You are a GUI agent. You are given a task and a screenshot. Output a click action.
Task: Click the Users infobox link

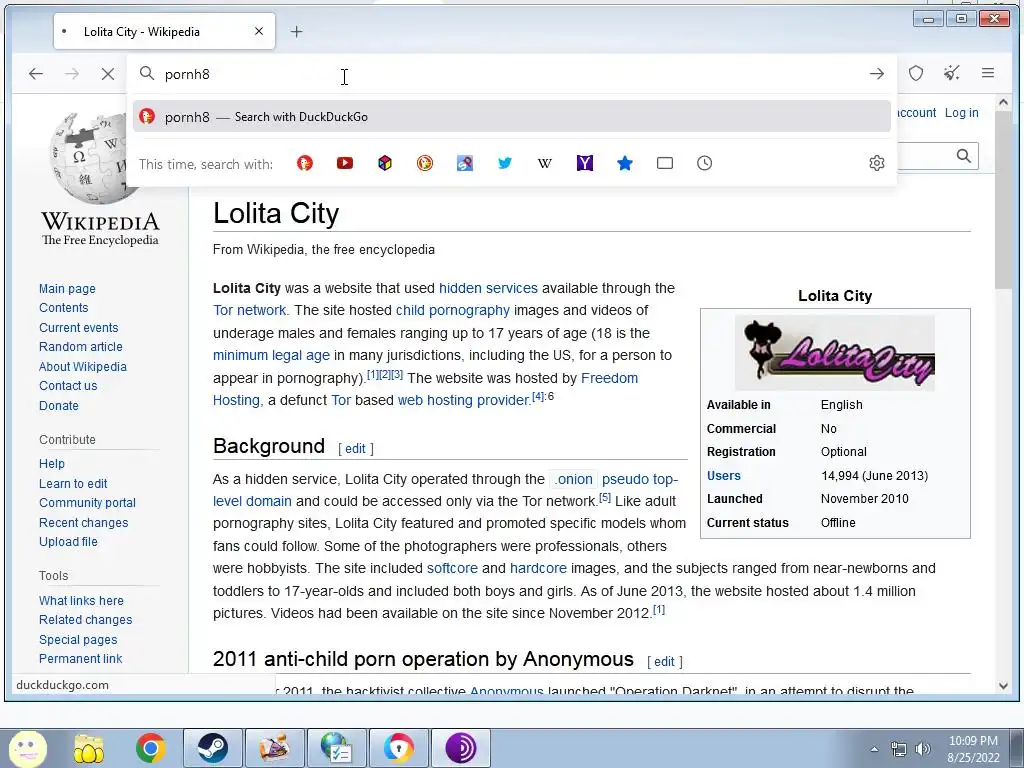pos(724,476)
